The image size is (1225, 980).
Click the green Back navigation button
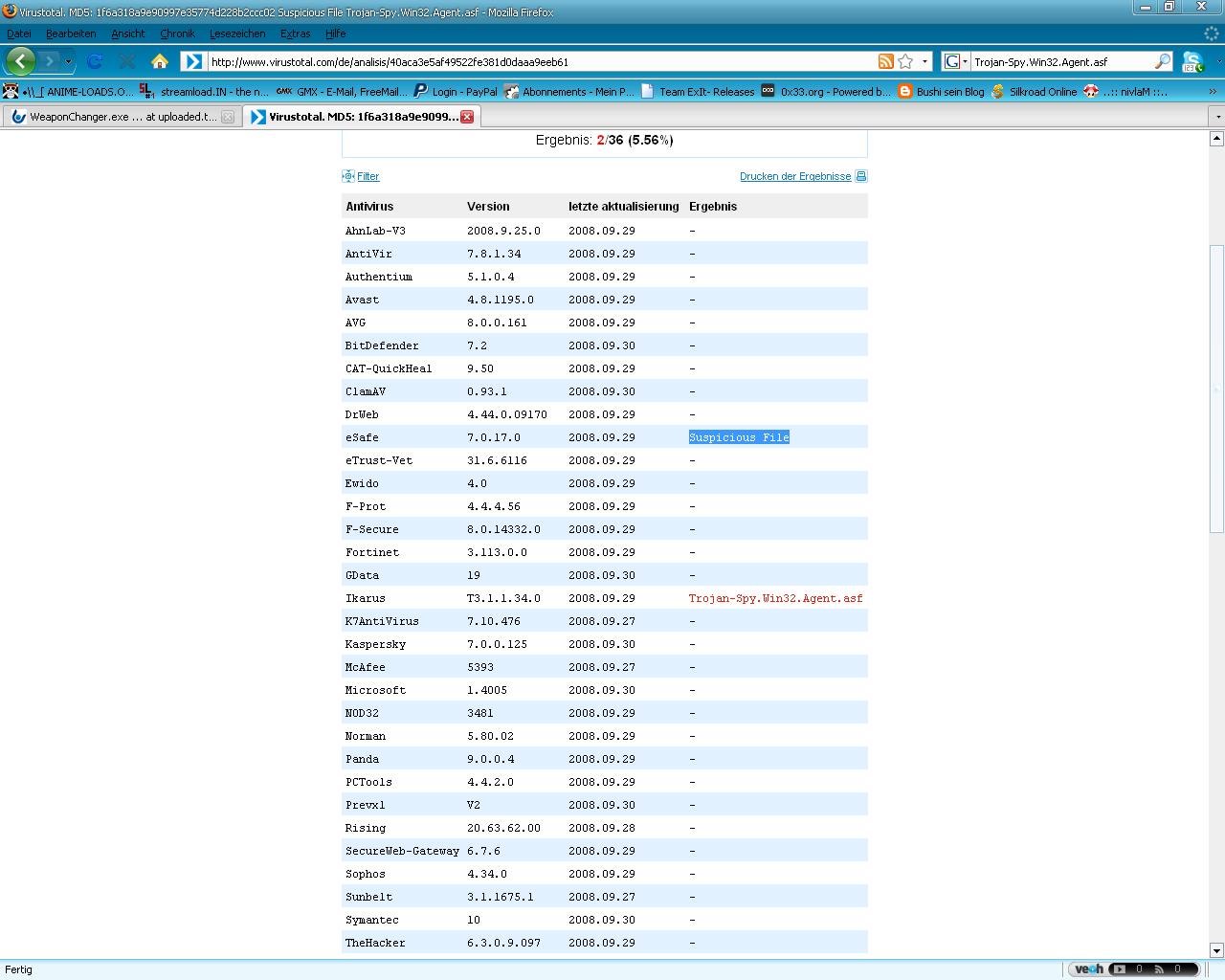pos(21,61)
